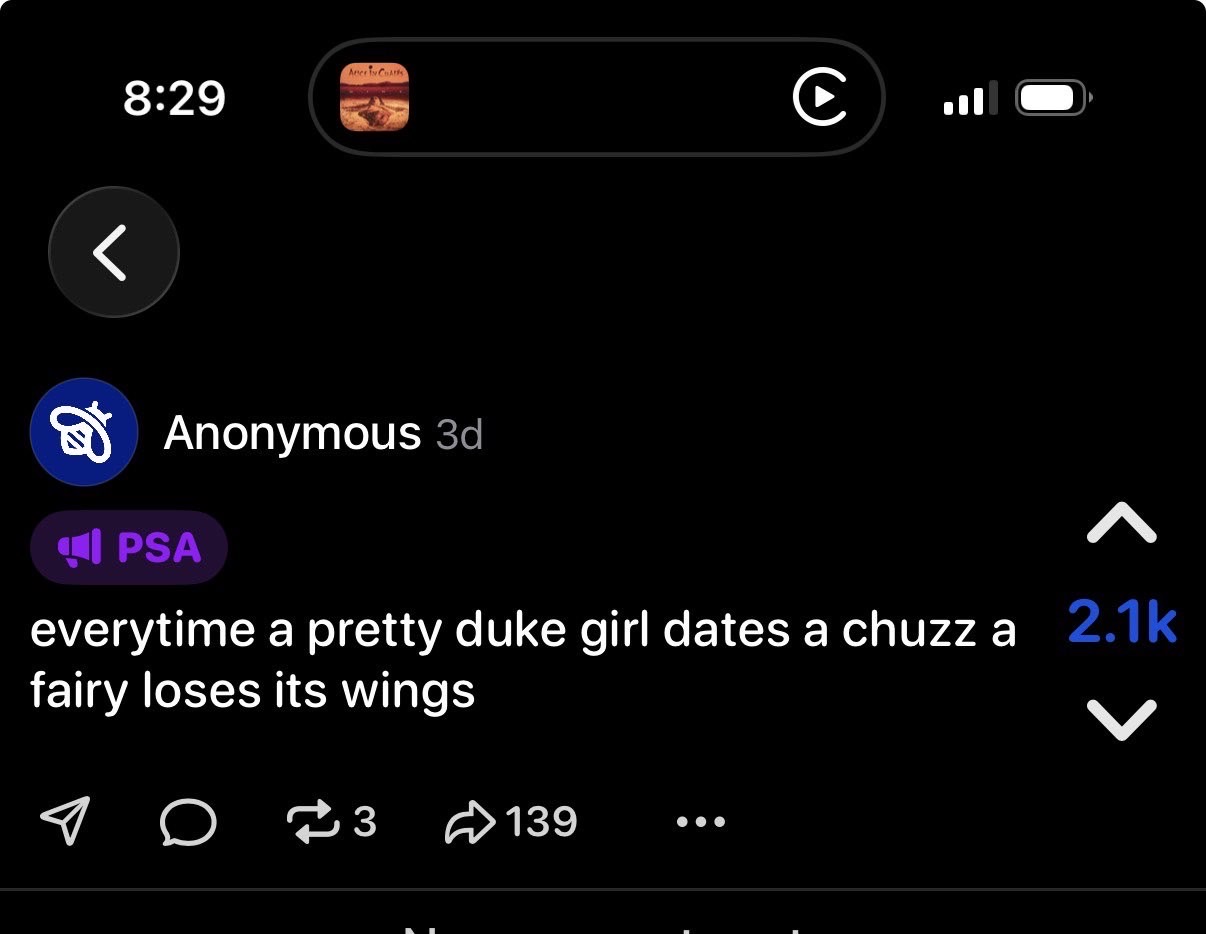
Task: Tap the playback icon in Dynamic Island
Action: pos(820,97)
